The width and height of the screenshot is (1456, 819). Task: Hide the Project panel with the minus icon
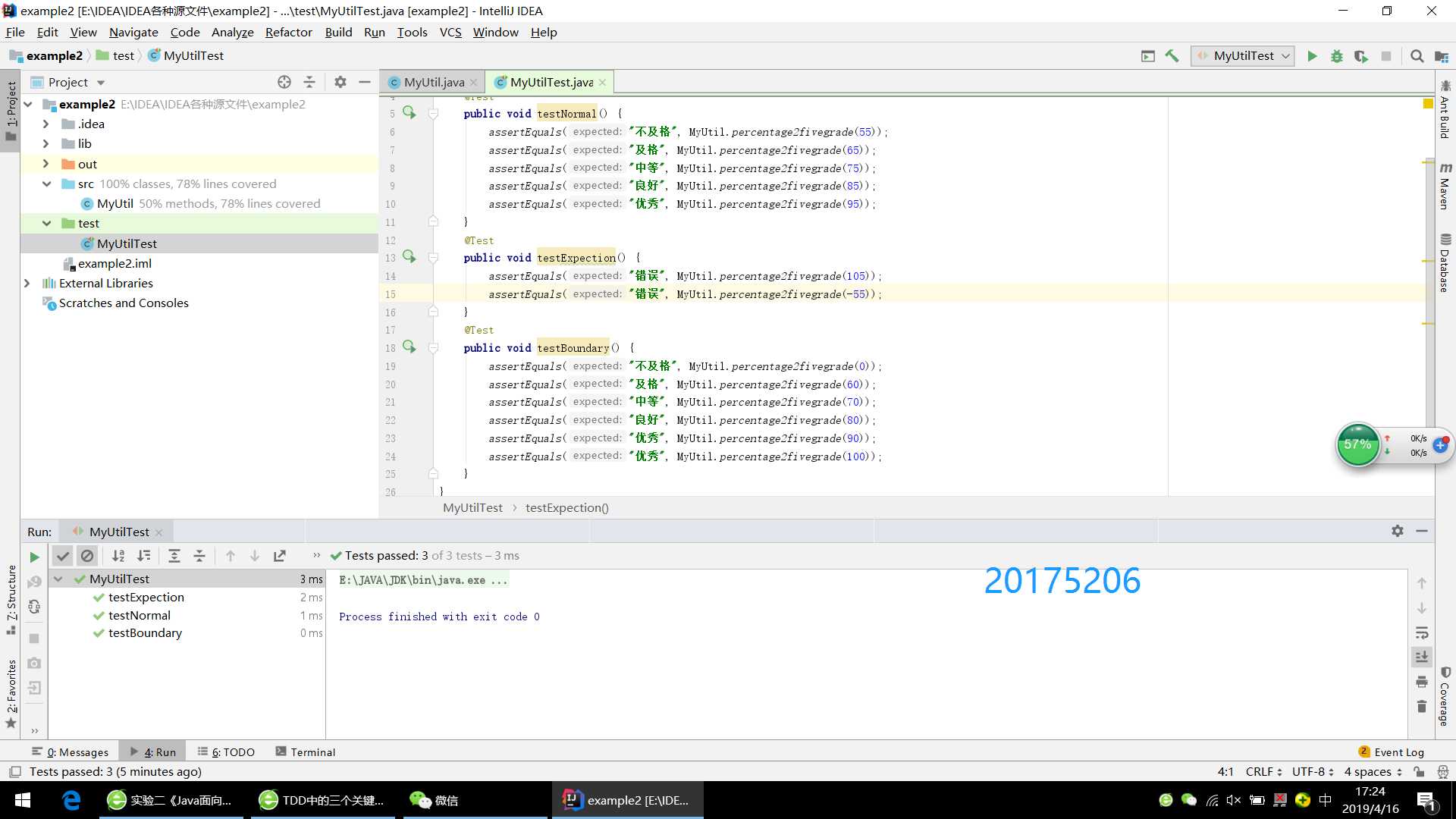365,82
